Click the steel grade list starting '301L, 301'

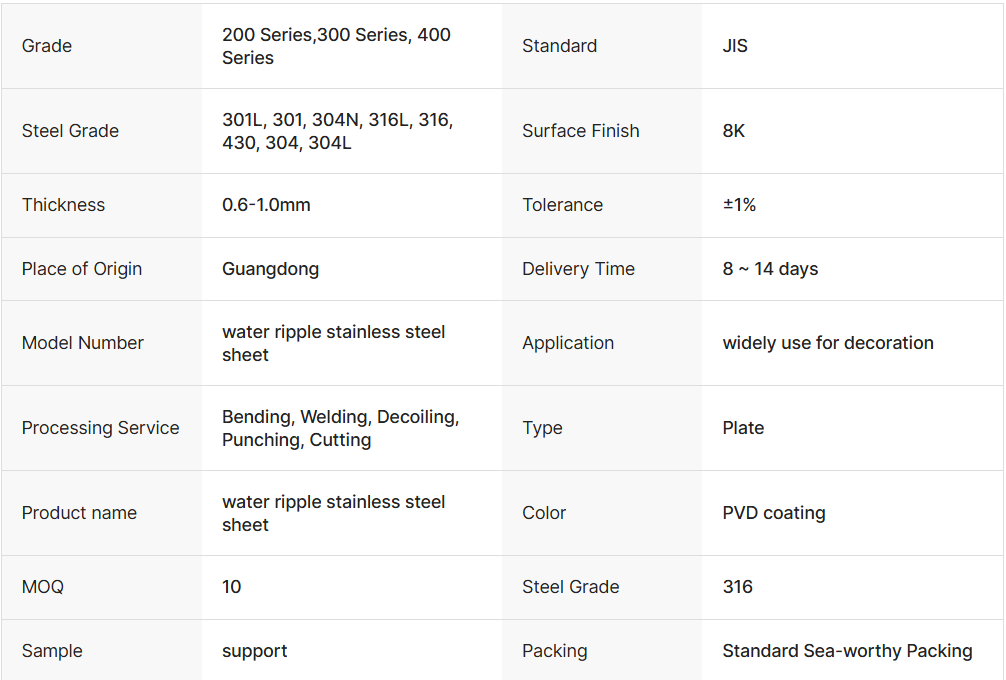pyautogui.click(x=337, y=131)
